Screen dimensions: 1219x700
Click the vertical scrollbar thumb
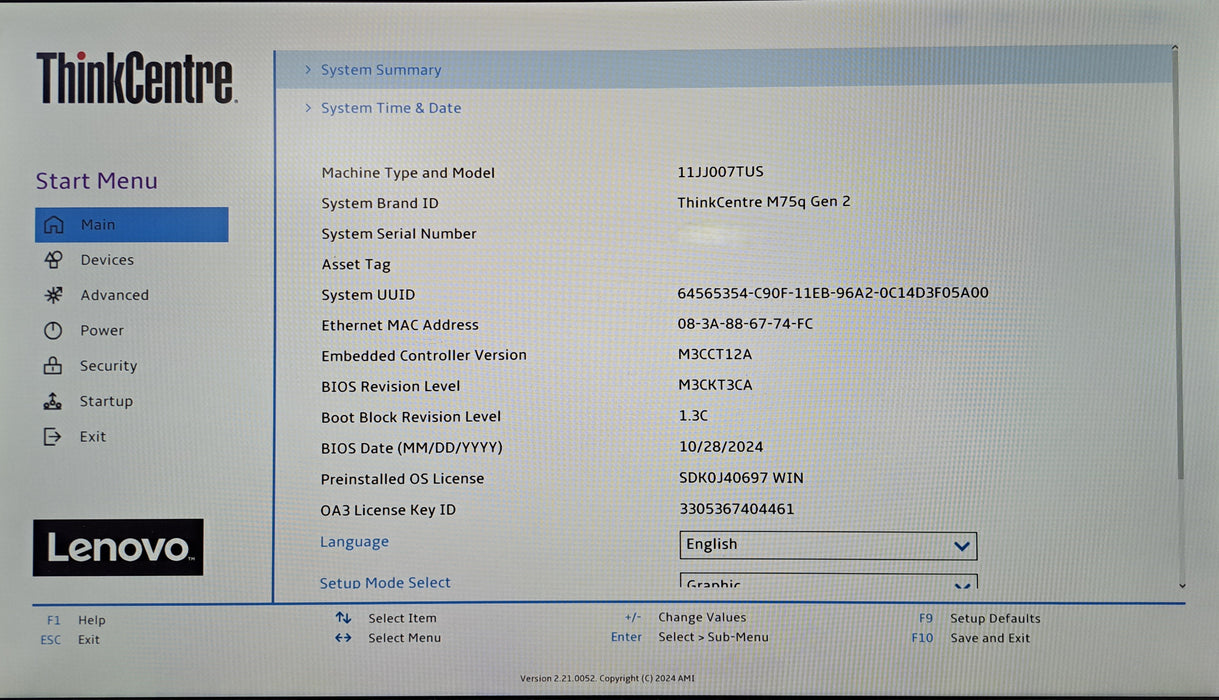(x=1180, y=265)
